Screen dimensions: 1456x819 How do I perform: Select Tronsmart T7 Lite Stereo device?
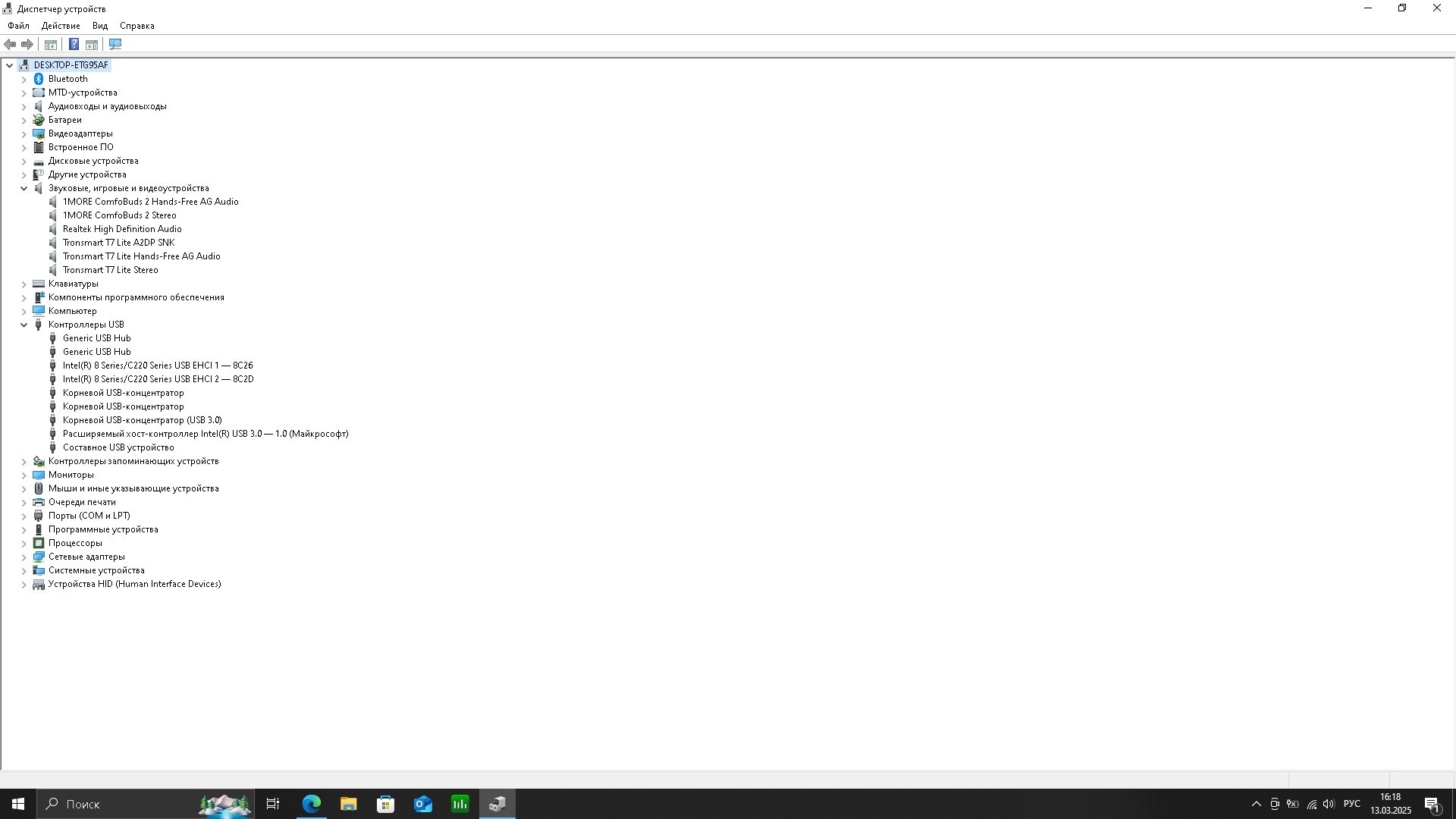(x=111, y=270)
